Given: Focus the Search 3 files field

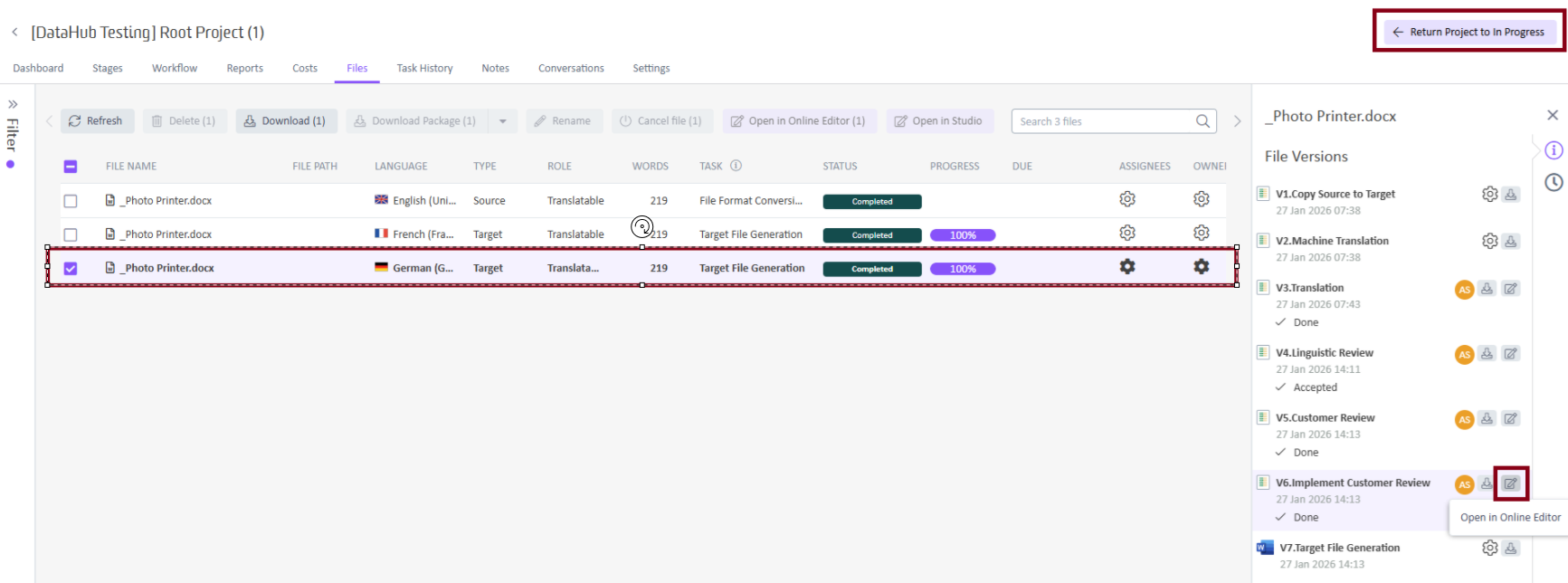Looking at the screenshot, I should (x=1104, y=121).
